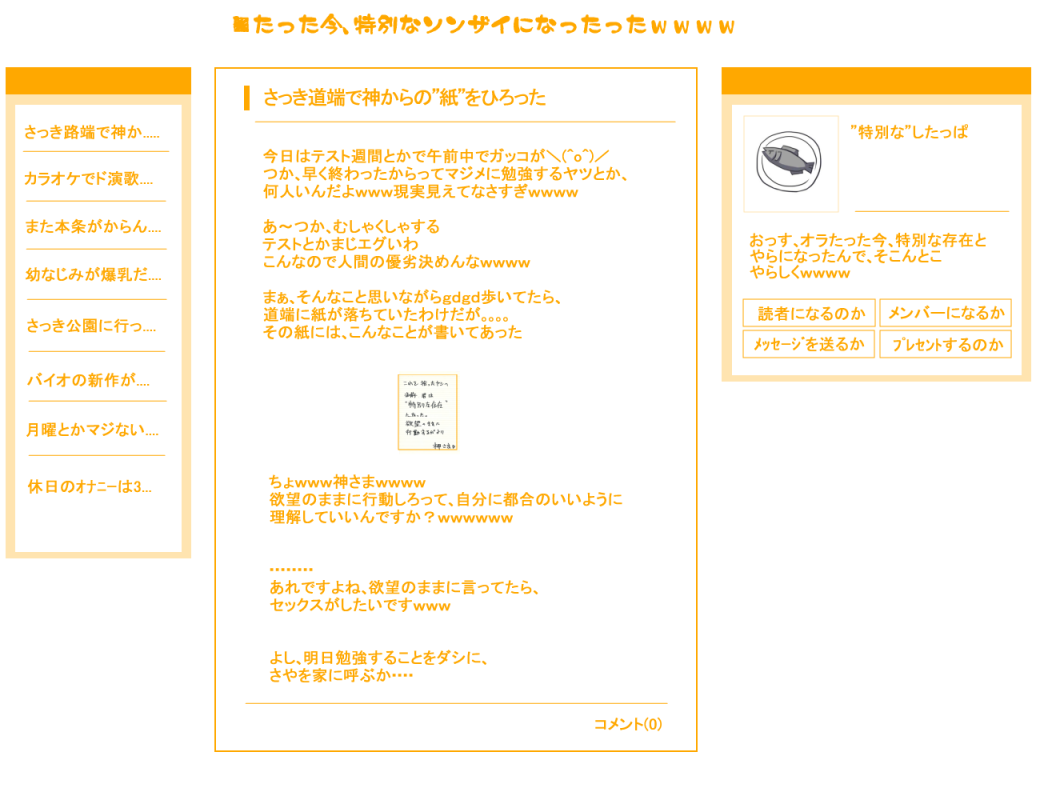Open the コメント(0) link
Image resolution: width=1040 pixels, height=800 pixels.
click(x=627, y=724)
